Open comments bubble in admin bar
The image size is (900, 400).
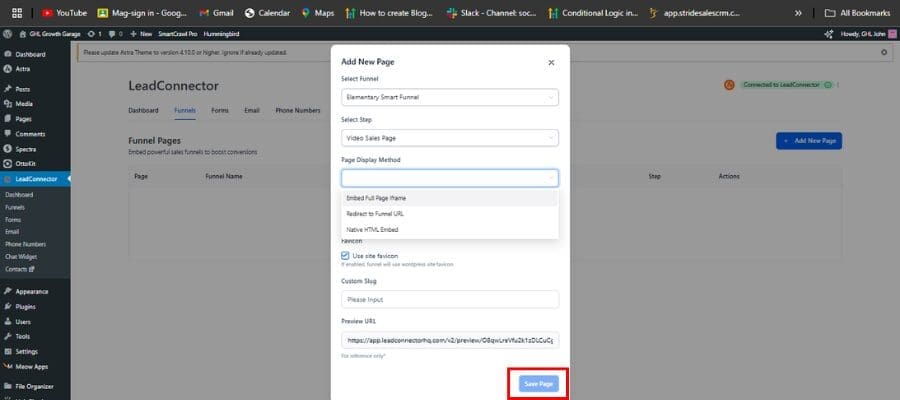[x=115, y=34]
